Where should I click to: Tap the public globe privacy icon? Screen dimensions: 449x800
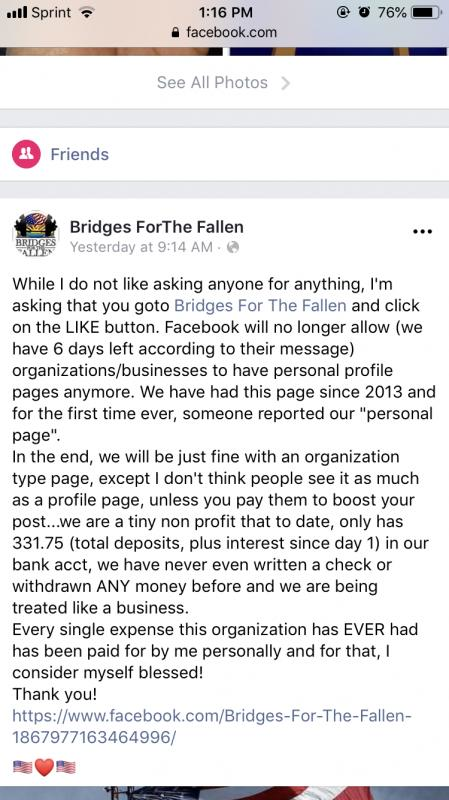tap(233, 247)
